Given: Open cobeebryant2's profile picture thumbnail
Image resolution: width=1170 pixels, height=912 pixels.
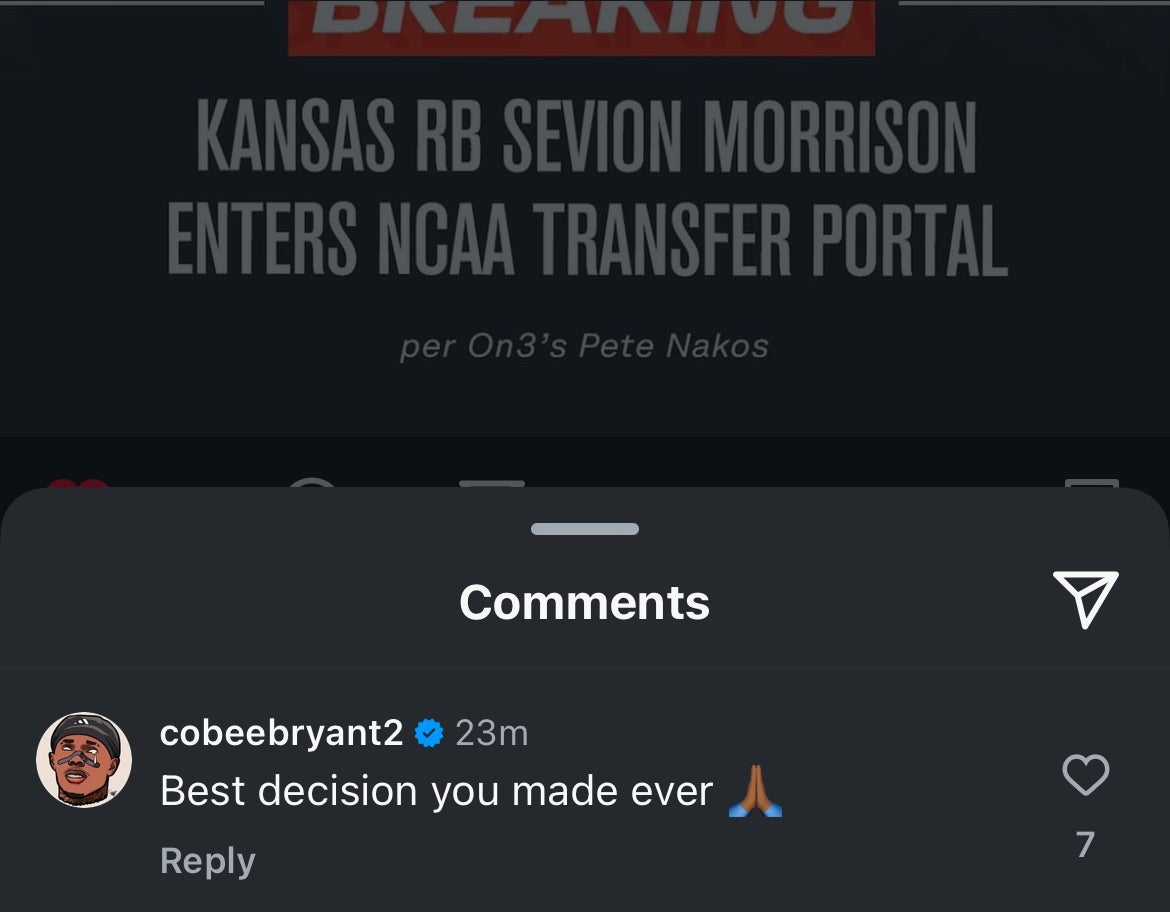Looking at the screenshot, I should (84, 760).
